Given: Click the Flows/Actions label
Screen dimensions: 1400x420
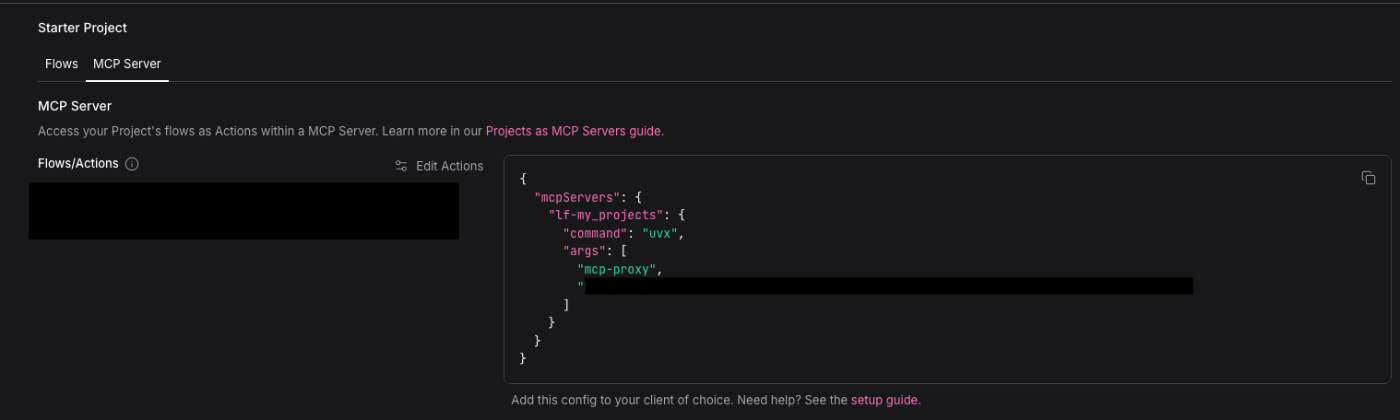Looking at the screenshot, I should point(78,163).
